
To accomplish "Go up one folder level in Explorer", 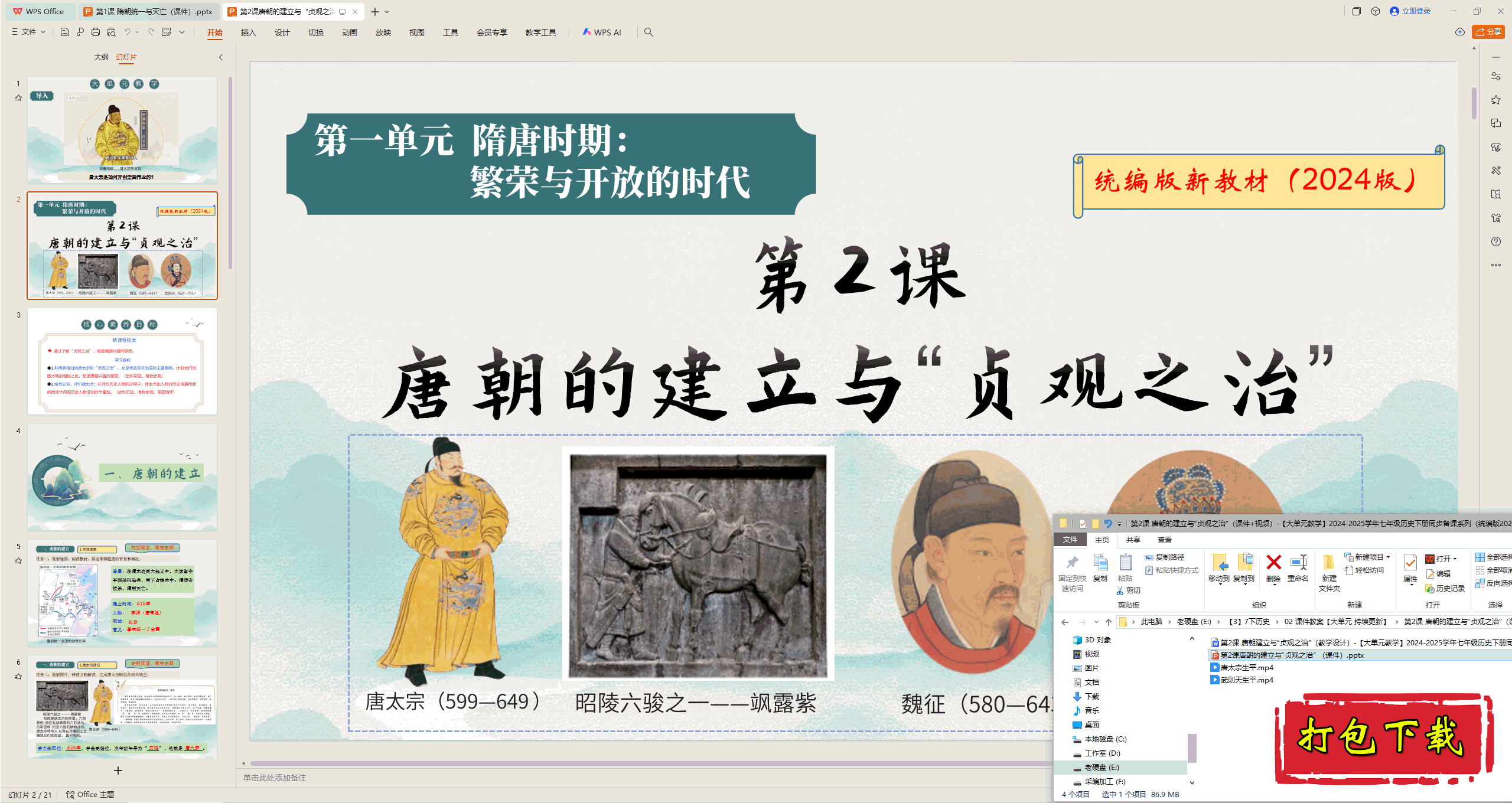I will (x=1109, y=622).
